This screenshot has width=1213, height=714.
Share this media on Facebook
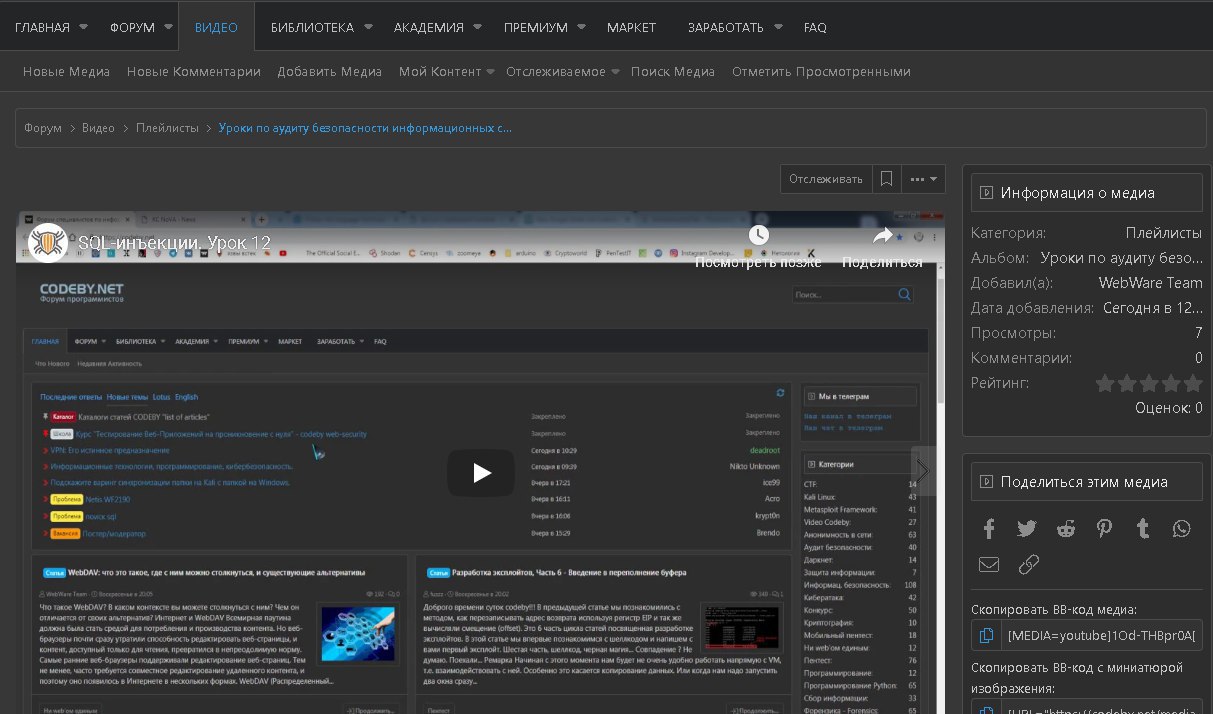(989, 528)
